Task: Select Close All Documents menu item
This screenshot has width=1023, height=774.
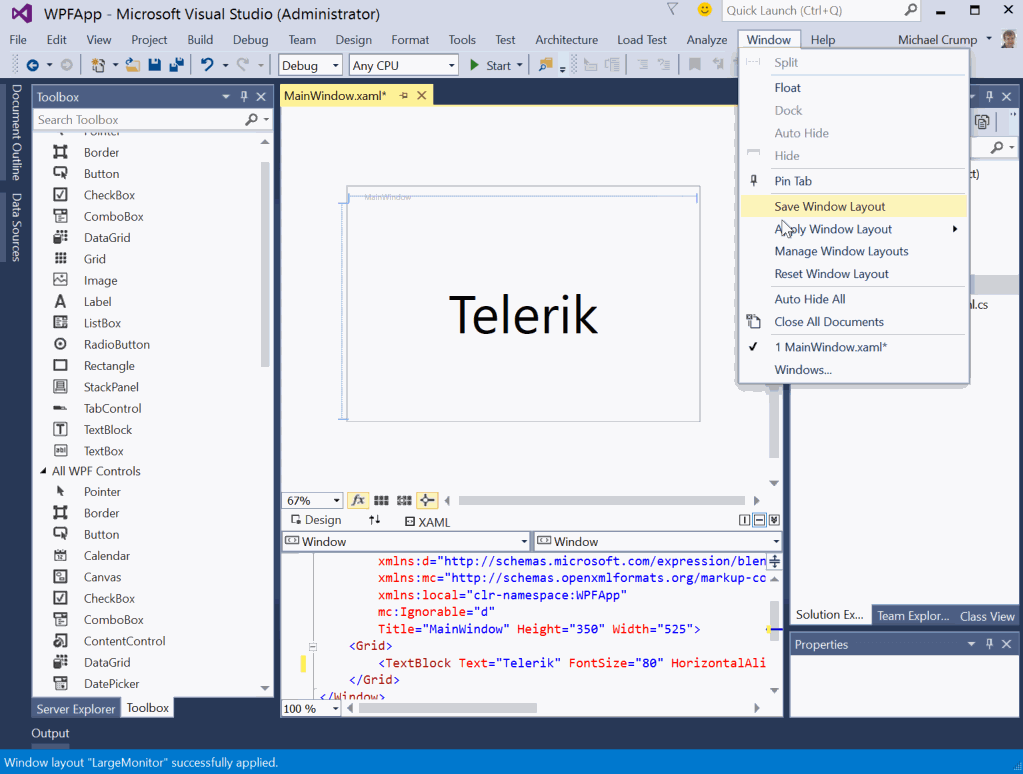Action: (x=853, y=322)
